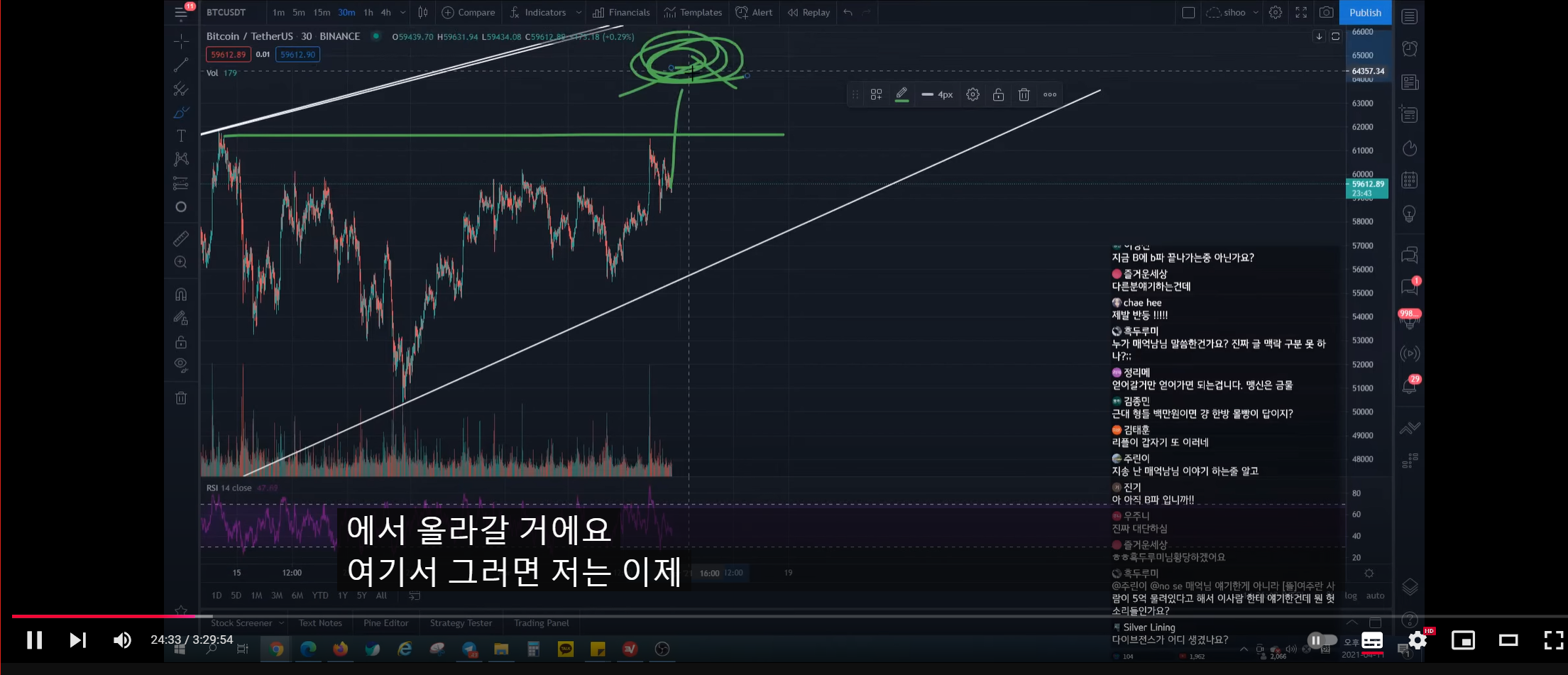
Task: Open the Alerts alarm clock panel
Action: pyautogui.click(x=1410, y=48)
